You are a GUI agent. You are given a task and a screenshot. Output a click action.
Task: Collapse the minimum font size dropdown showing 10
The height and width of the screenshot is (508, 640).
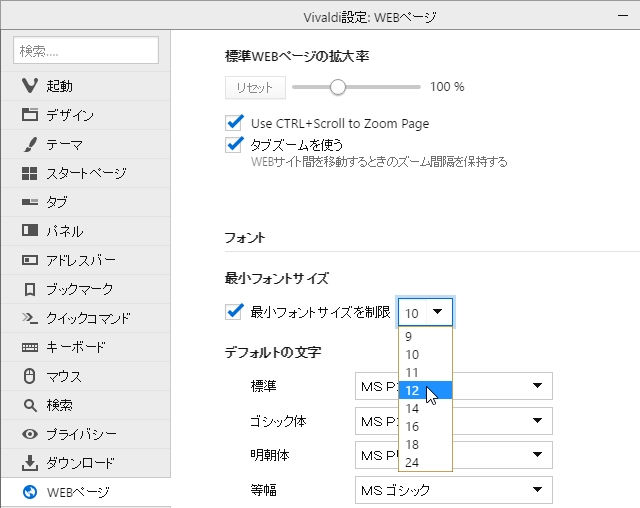425,312
